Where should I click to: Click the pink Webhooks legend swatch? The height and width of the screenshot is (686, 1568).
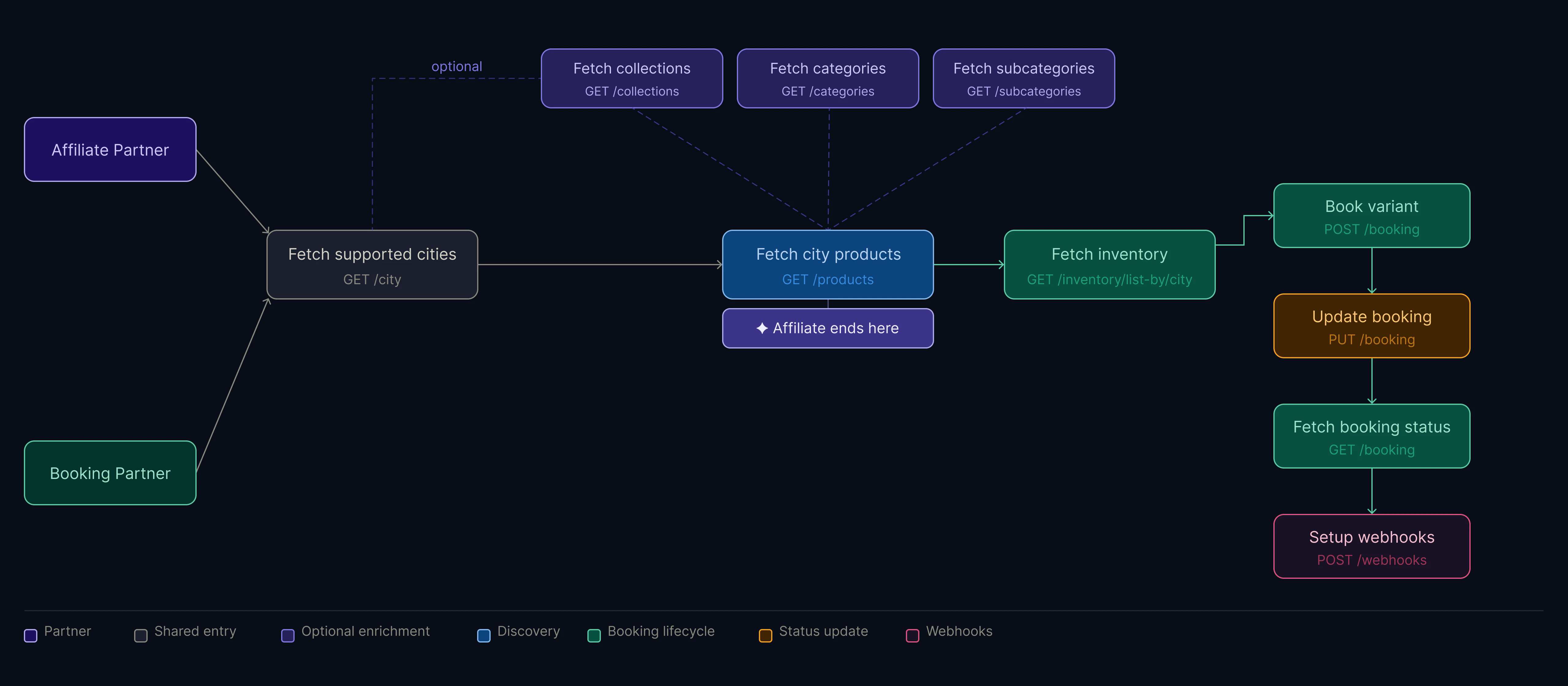click(x=912, y=635)
